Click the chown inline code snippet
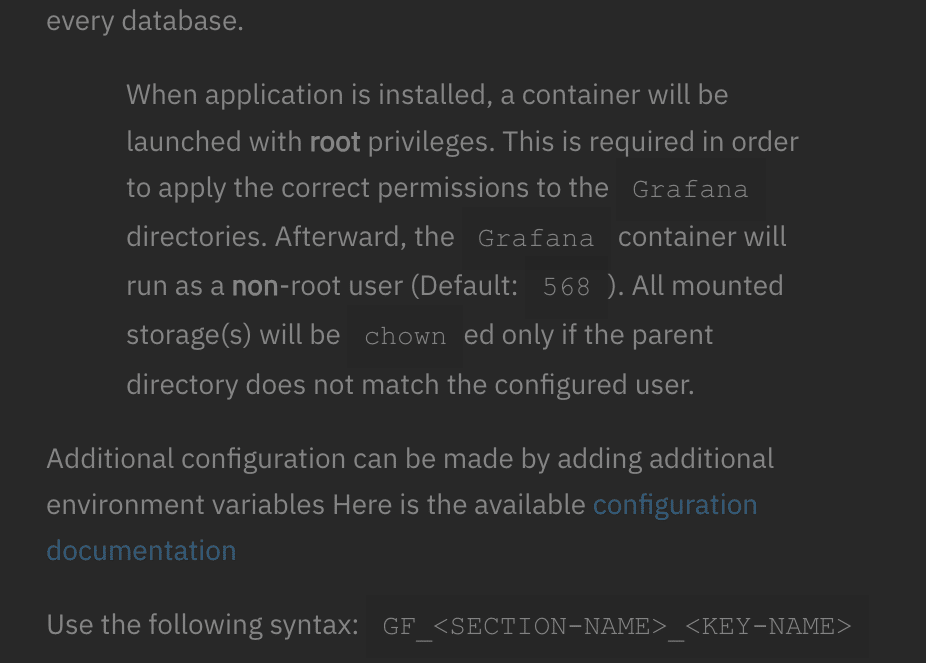This screenshot has width=926, height=663. 405,337
